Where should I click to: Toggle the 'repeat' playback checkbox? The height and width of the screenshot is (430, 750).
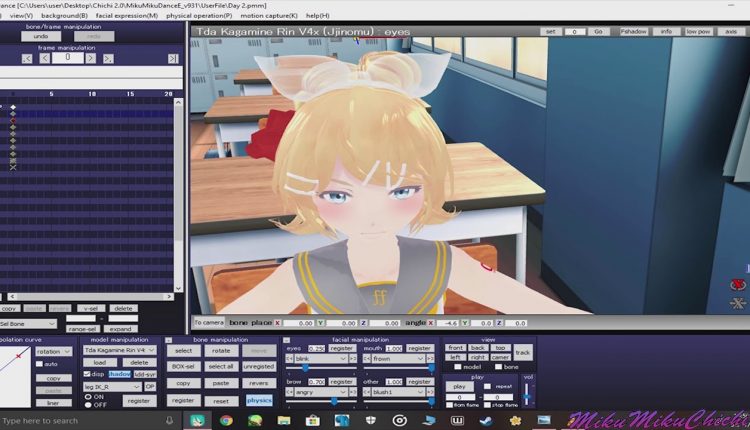pyautogui.click(x=487, y=386)
